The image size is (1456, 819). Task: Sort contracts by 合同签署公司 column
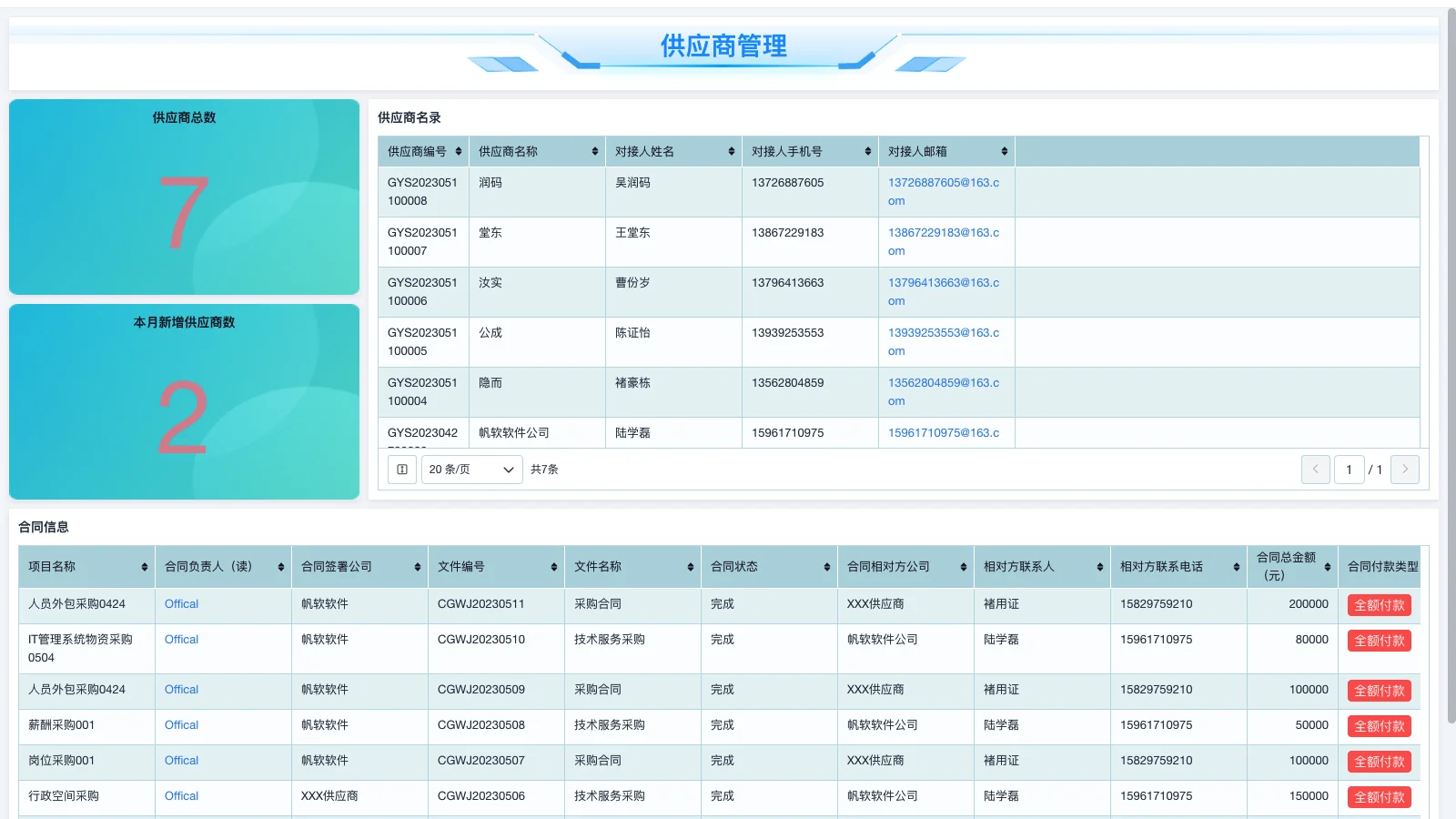pyautogui.click(x=418, y=567)
